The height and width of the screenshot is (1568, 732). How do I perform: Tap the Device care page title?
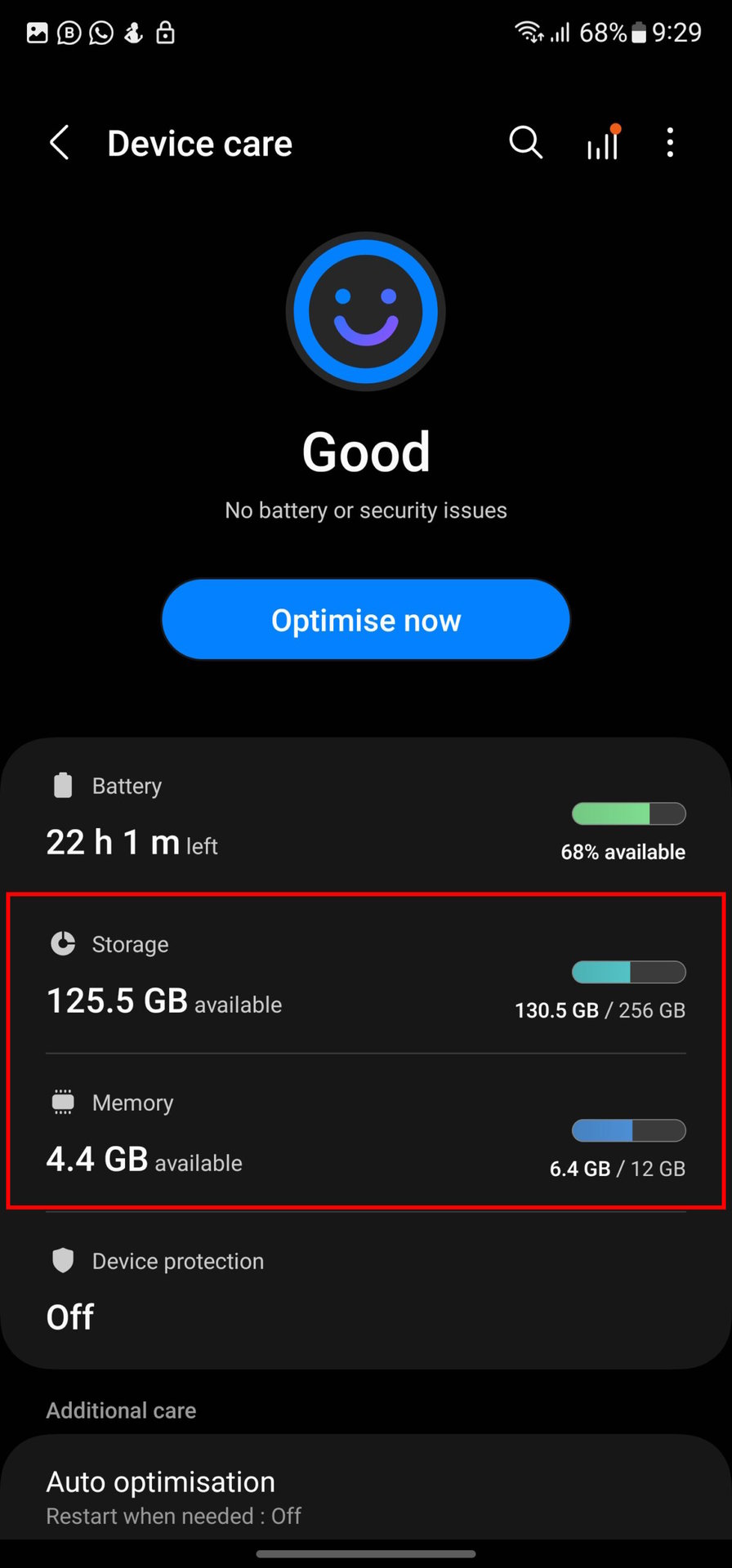(x=199, y=144)
